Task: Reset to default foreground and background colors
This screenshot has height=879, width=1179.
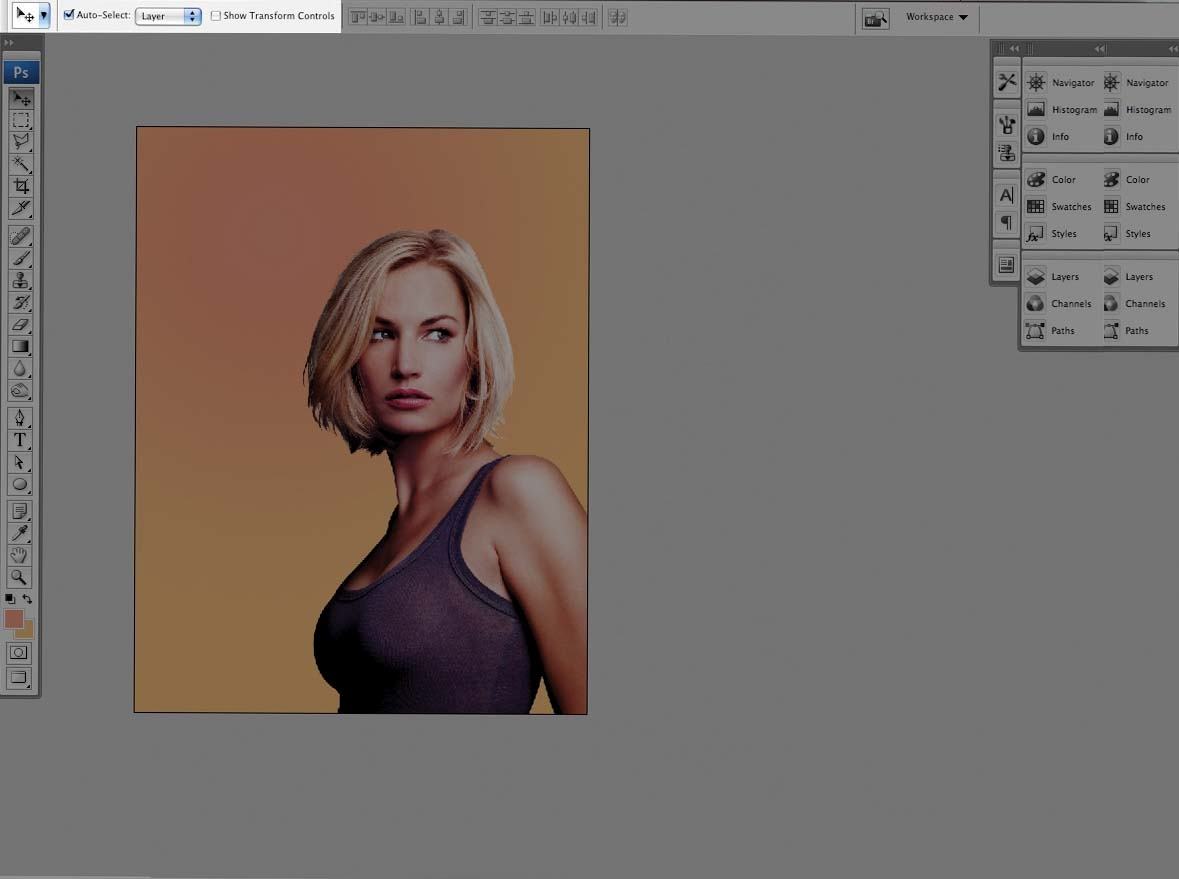Action: (x=10, y=599)
